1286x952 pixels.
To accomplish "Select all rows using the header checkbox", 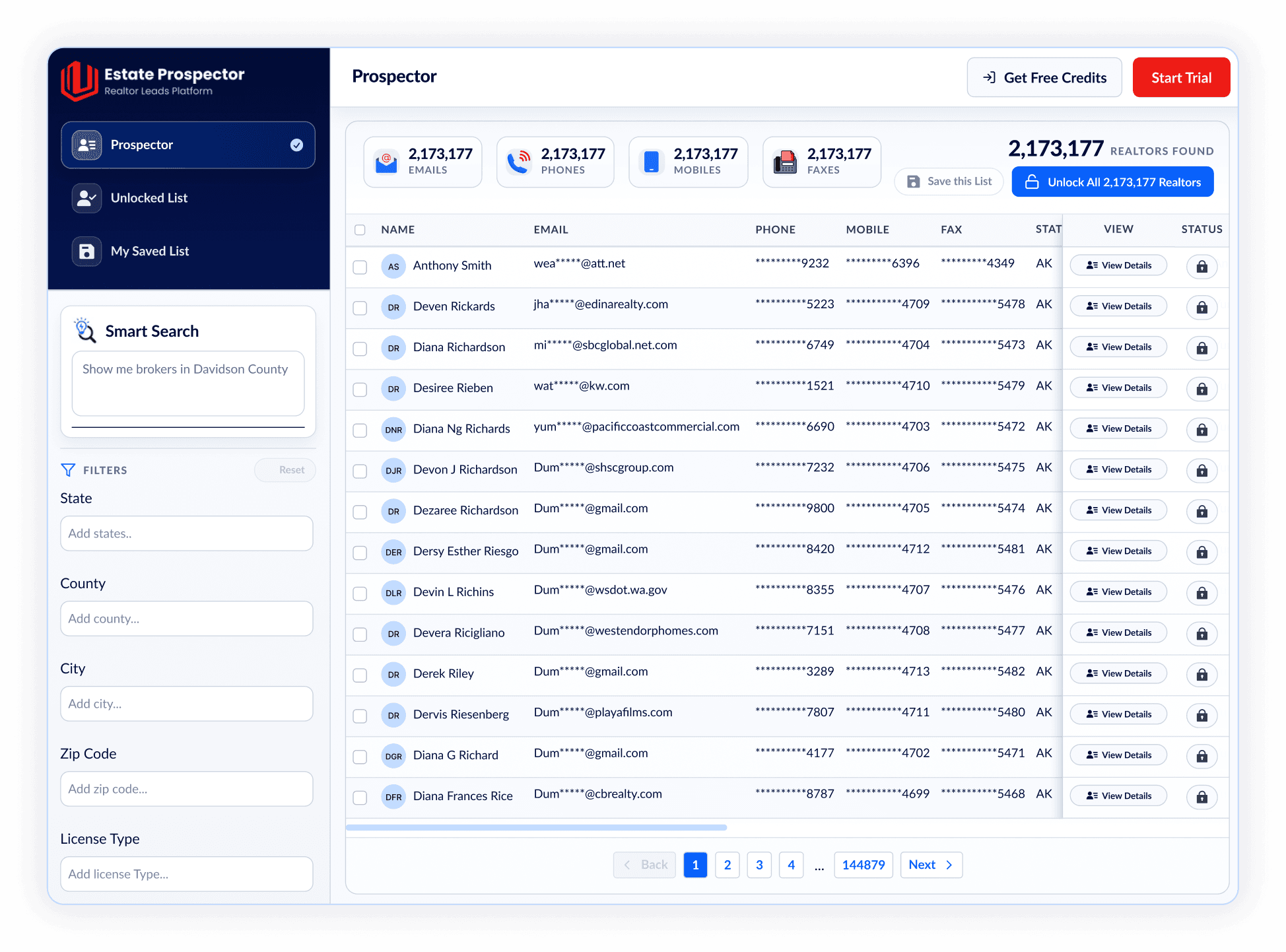I will 360,230.
